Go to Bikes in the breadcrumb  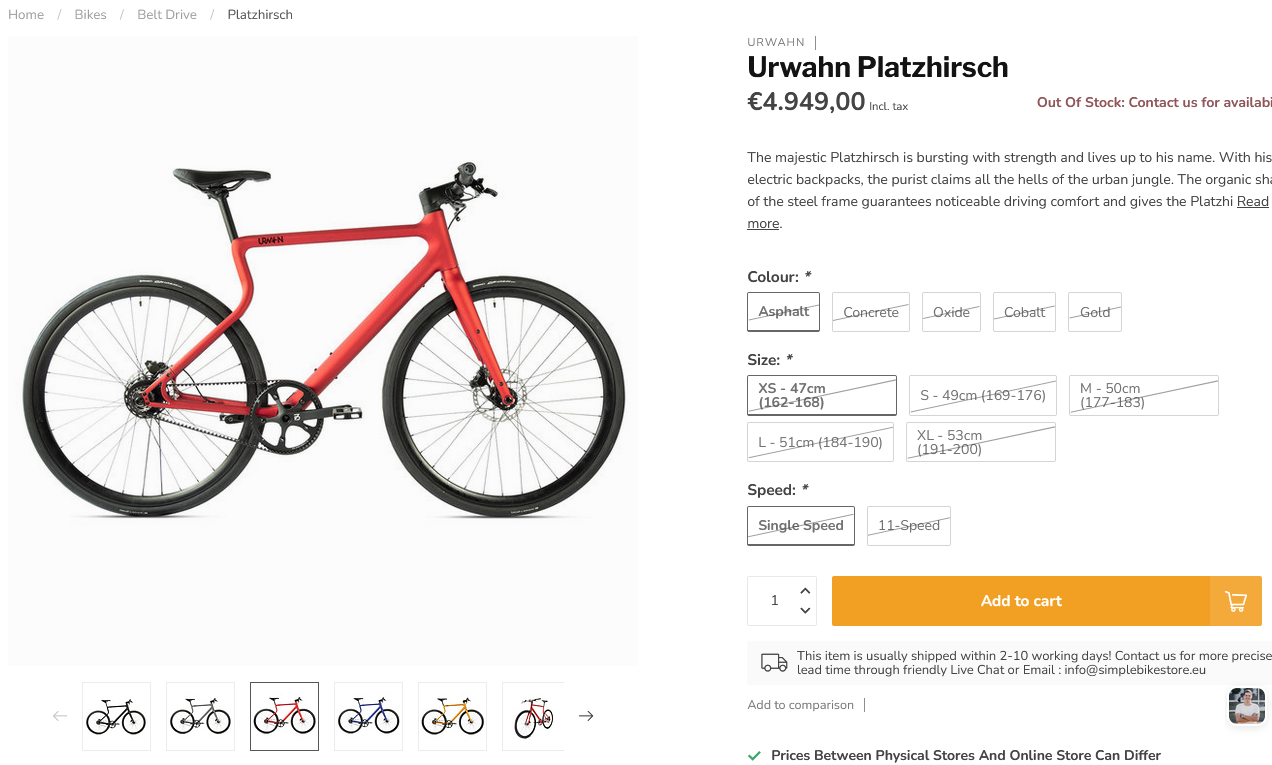90,15
